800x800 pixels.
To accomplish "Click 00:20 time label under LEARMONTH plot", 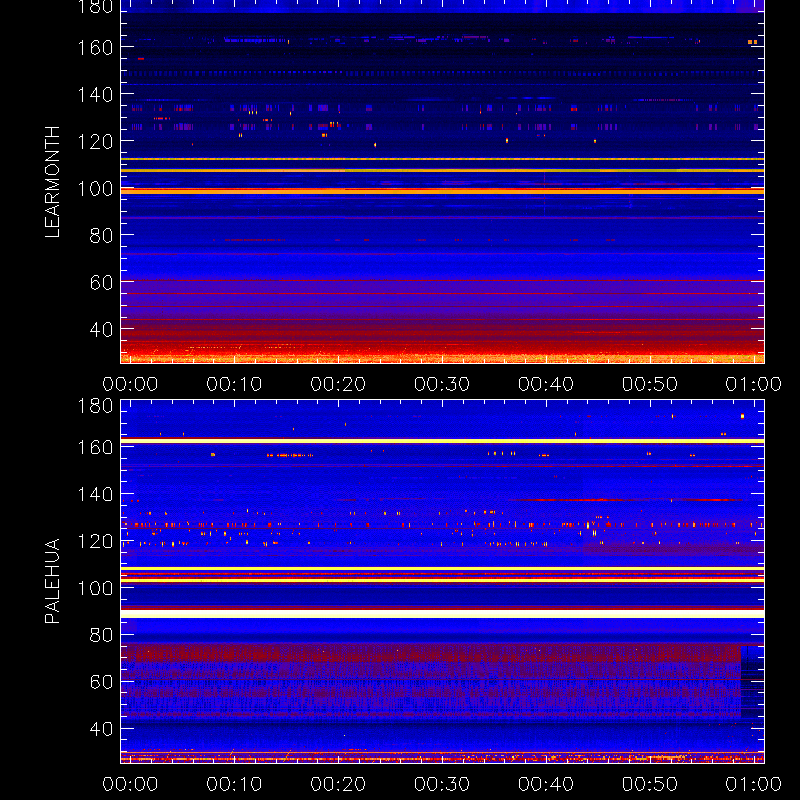I will pyautogui.click(x=338, y=384).
